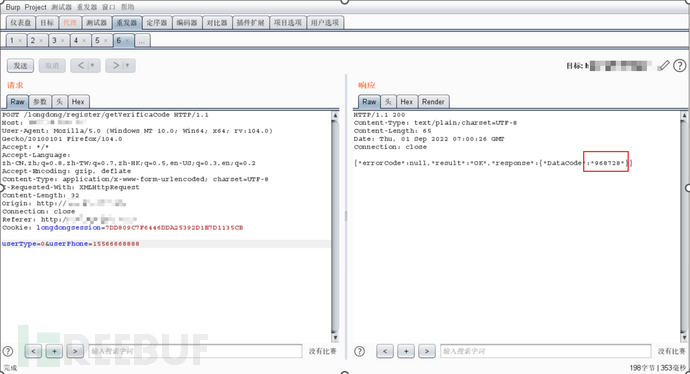690x374 pixels.
Task: Switch response view to Render tab
Action: coord(433,102)
